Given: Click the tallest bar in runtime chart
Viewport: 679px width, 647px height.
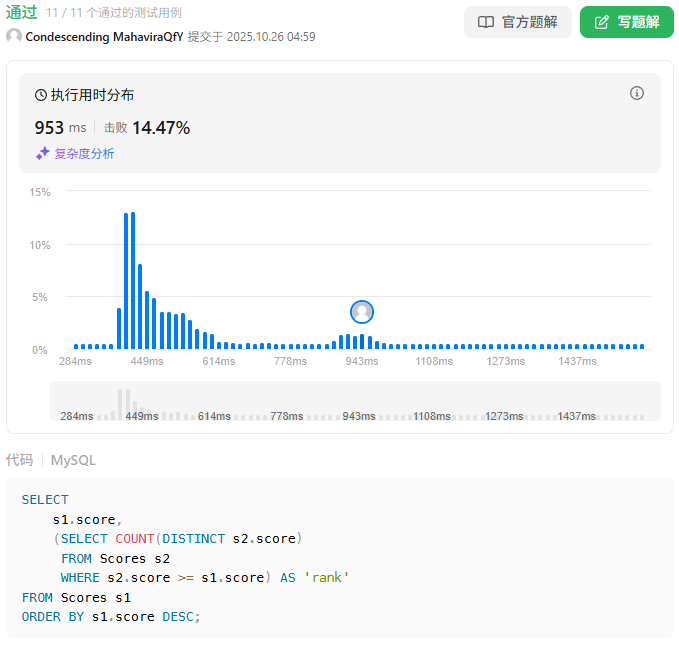Looking at the screenshot, I should 133,280.
